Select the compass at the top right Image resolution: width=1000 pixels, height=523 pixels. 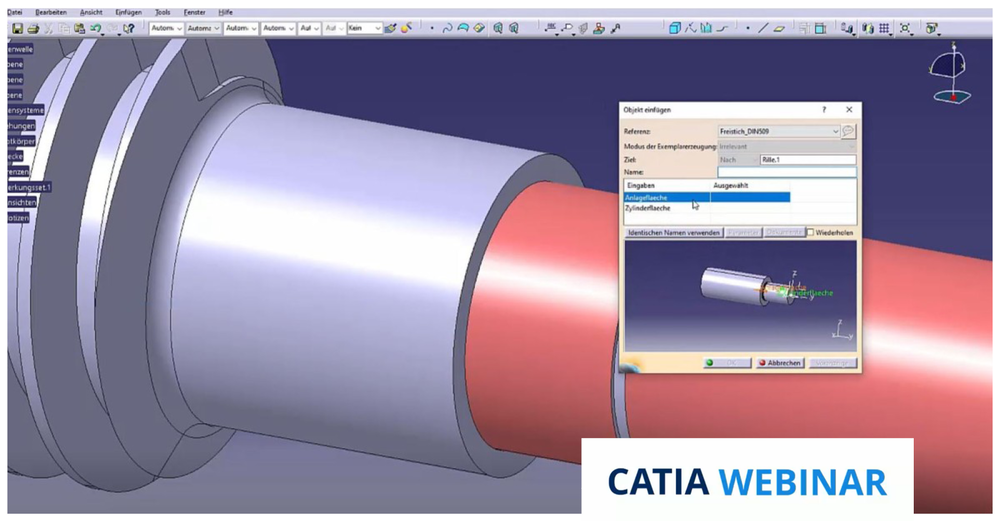[x=952, y=72]
